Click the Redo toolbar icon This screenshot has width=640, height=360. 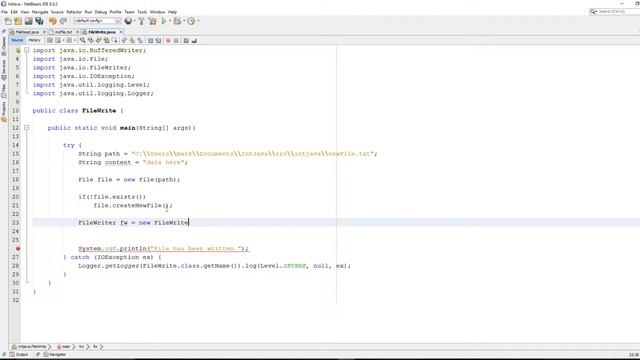pyautogui.click(x=63, y=21)
